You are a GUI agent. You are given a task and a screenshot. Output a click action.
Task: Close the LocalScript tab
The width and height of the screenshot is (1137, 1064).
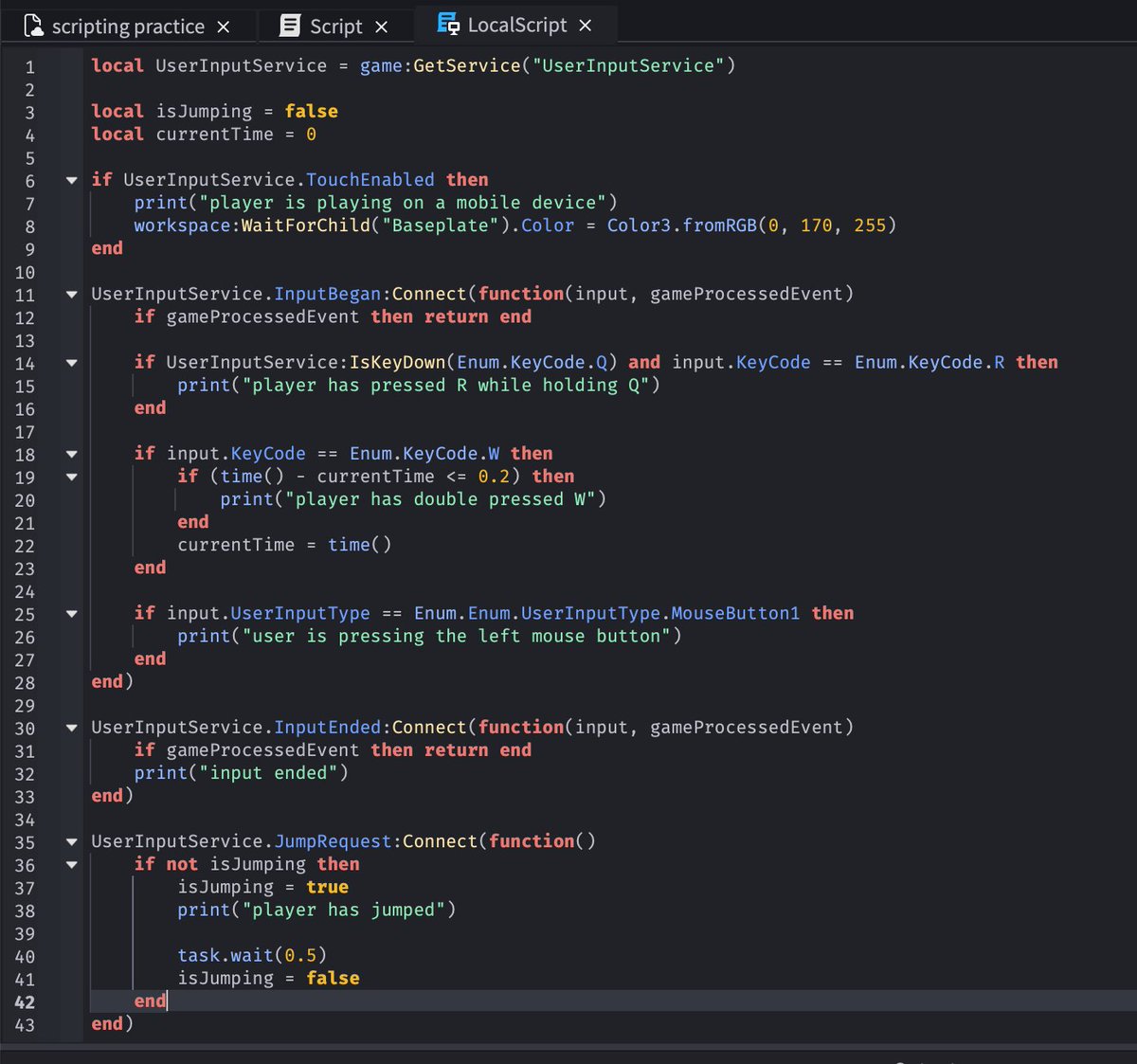coord(586,26)
